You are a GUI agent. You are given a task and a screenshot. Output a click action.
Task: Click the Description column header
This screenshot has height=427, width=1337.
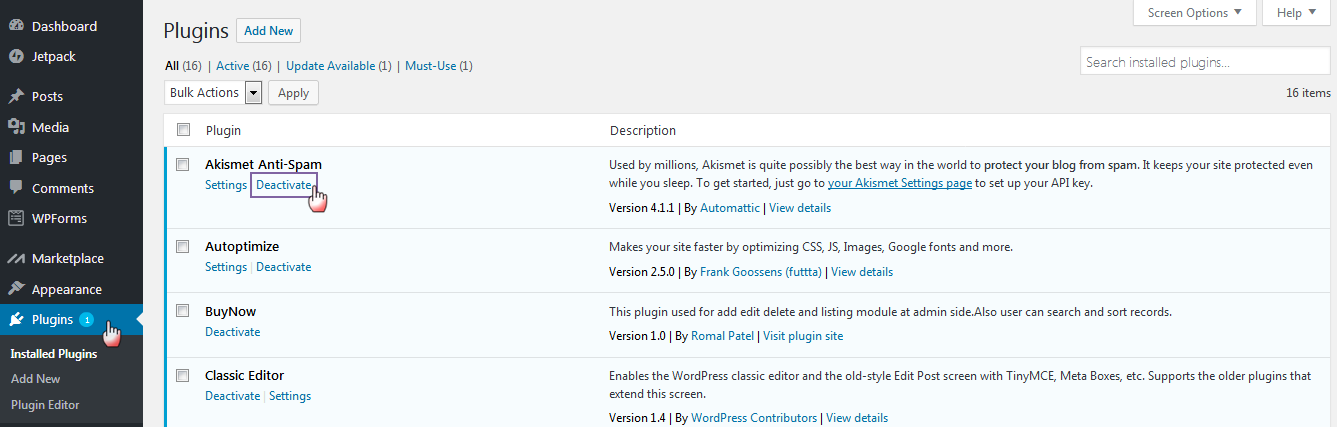point(643,131)
